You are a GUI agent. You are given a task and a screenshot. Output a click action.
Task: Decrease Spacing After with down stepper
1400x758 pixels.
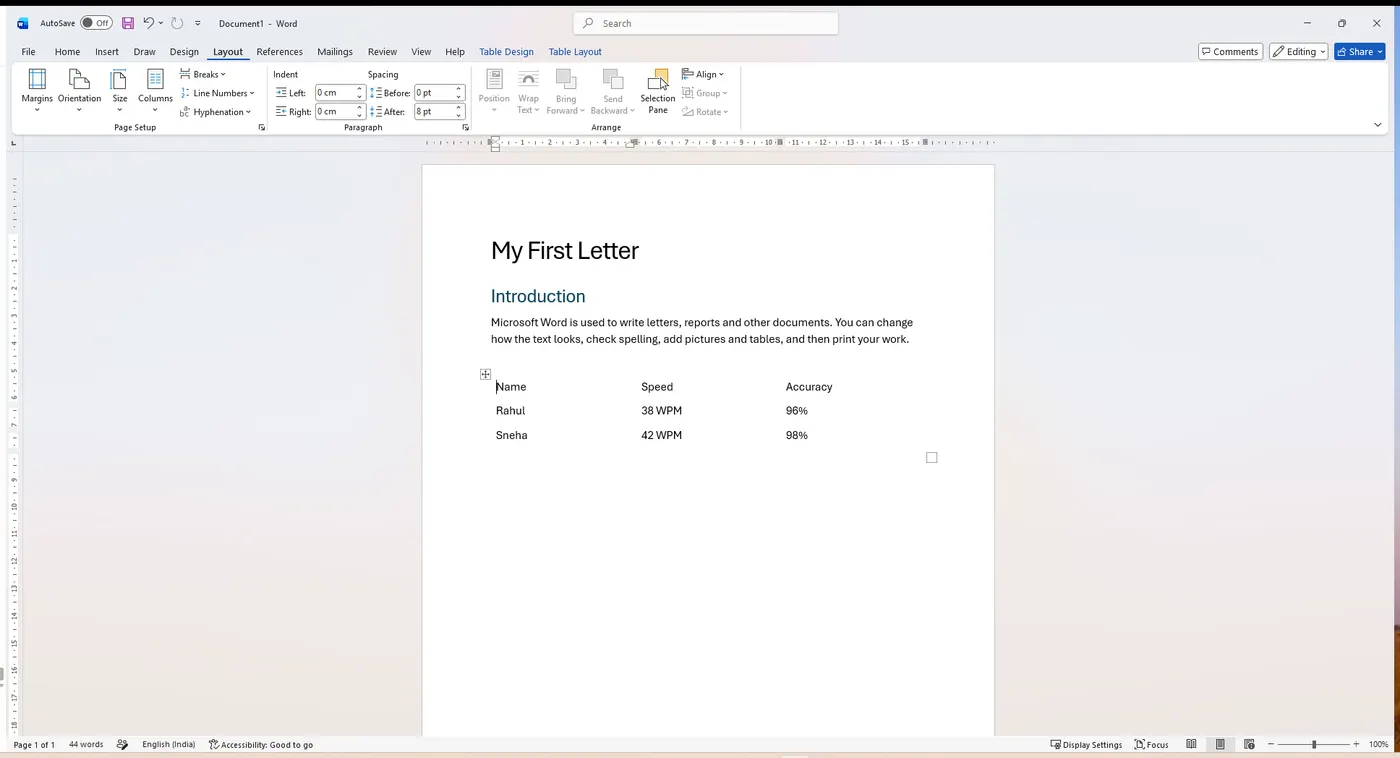[x=459, y=116]
